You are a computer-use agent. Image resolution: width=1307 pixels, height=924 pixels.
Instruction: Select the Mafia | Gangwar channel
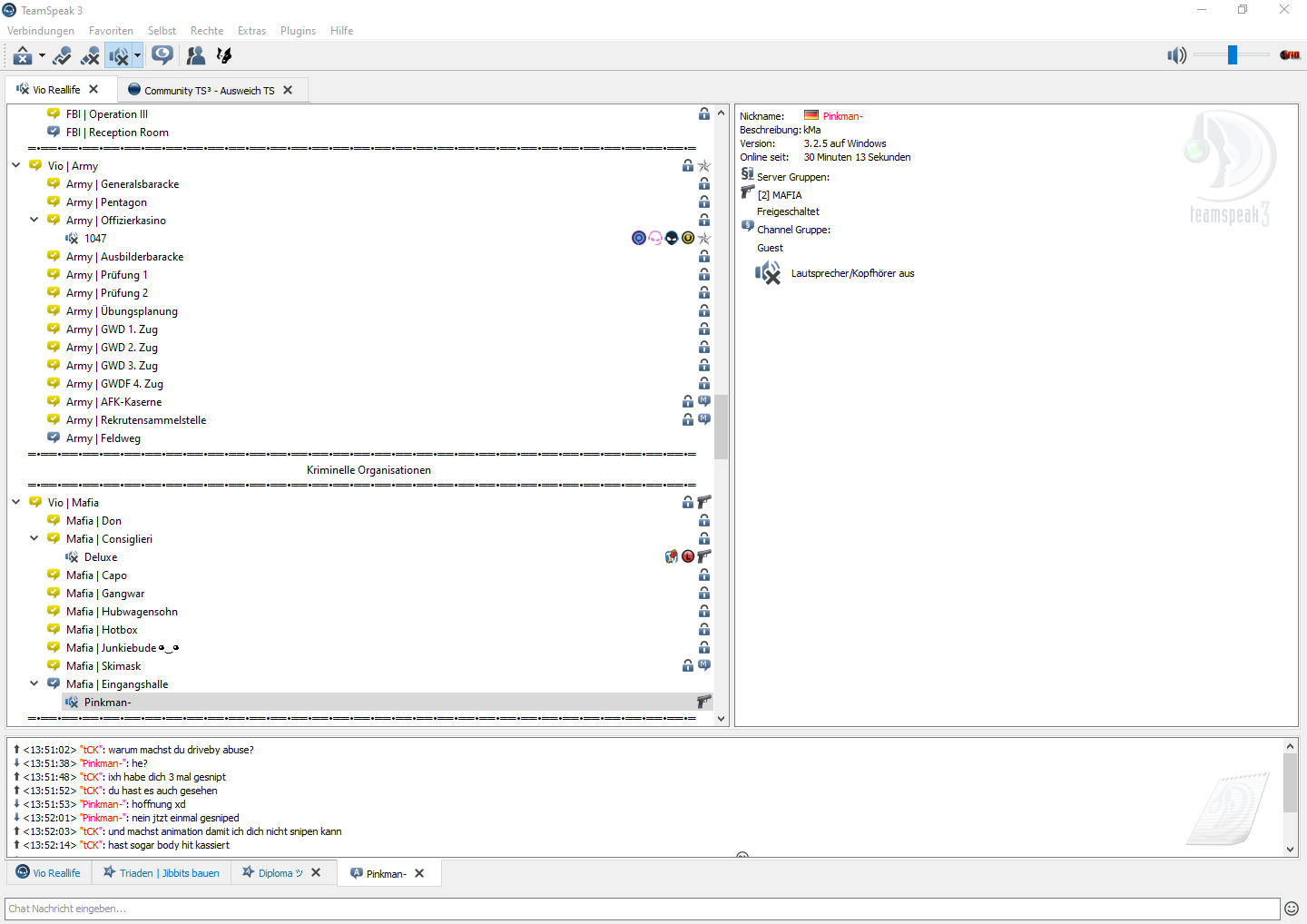104,594
